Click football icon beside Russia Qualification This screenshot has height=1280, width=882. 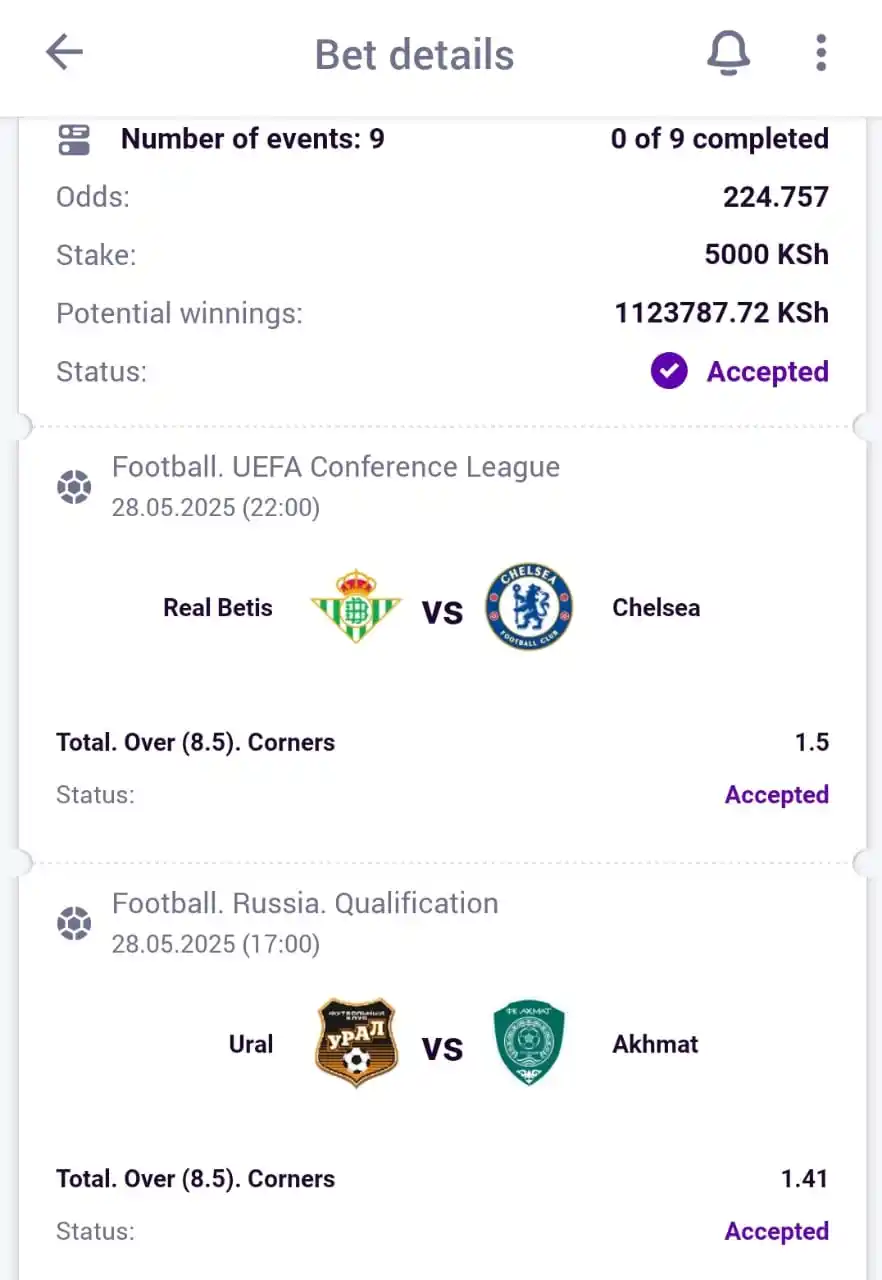(74, 924)
